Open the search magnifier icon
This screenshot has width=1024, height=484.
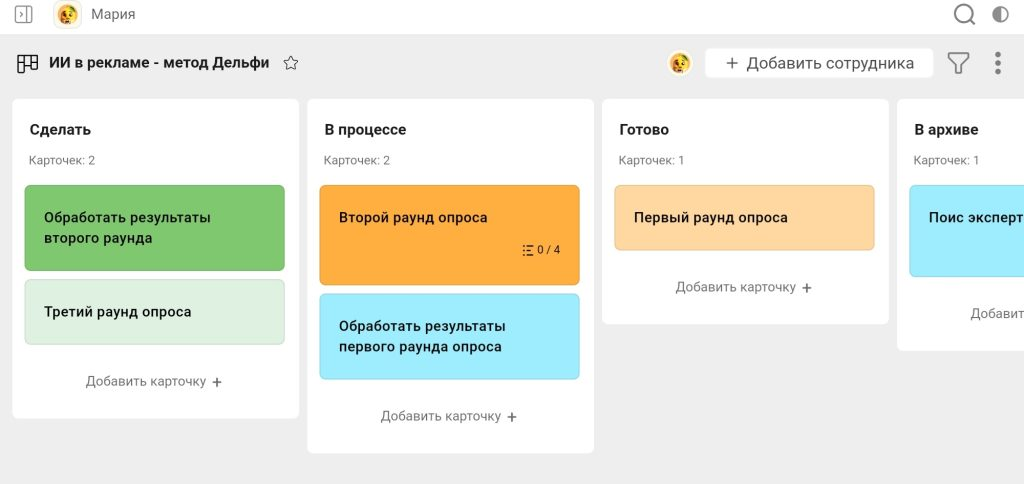tap(964, 14)
